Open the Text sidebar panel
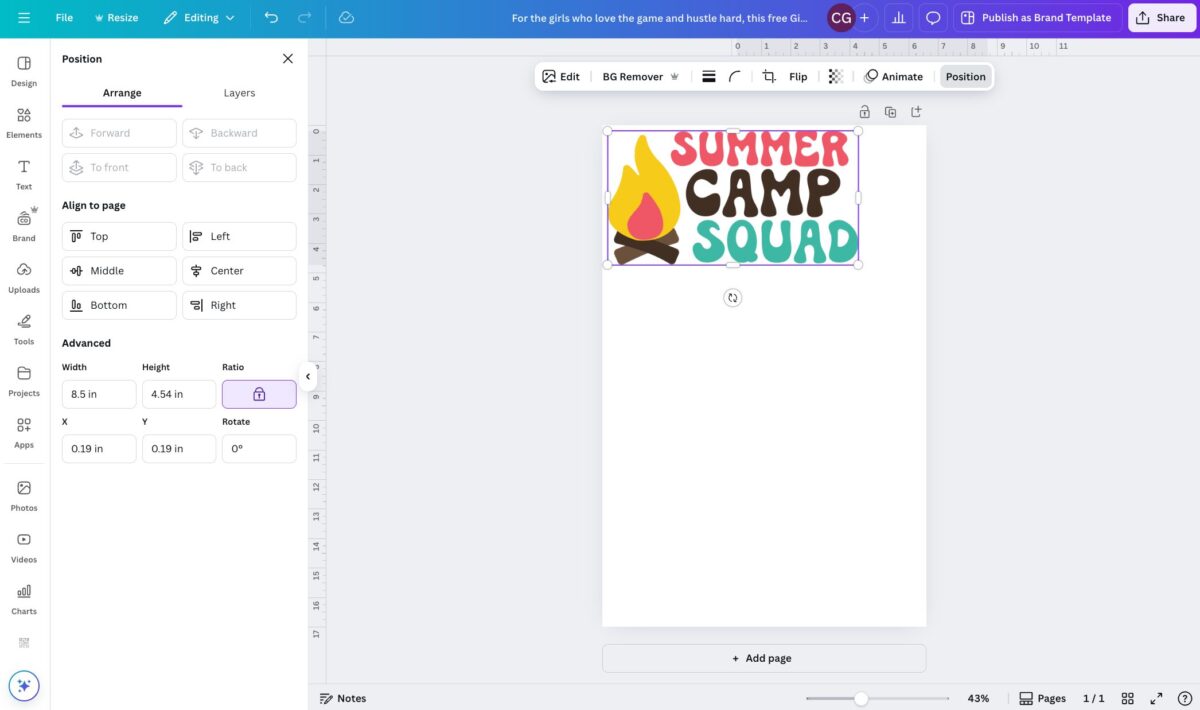Image resolution: width=1200 pixels, height=710 pixels. point(24,174)
